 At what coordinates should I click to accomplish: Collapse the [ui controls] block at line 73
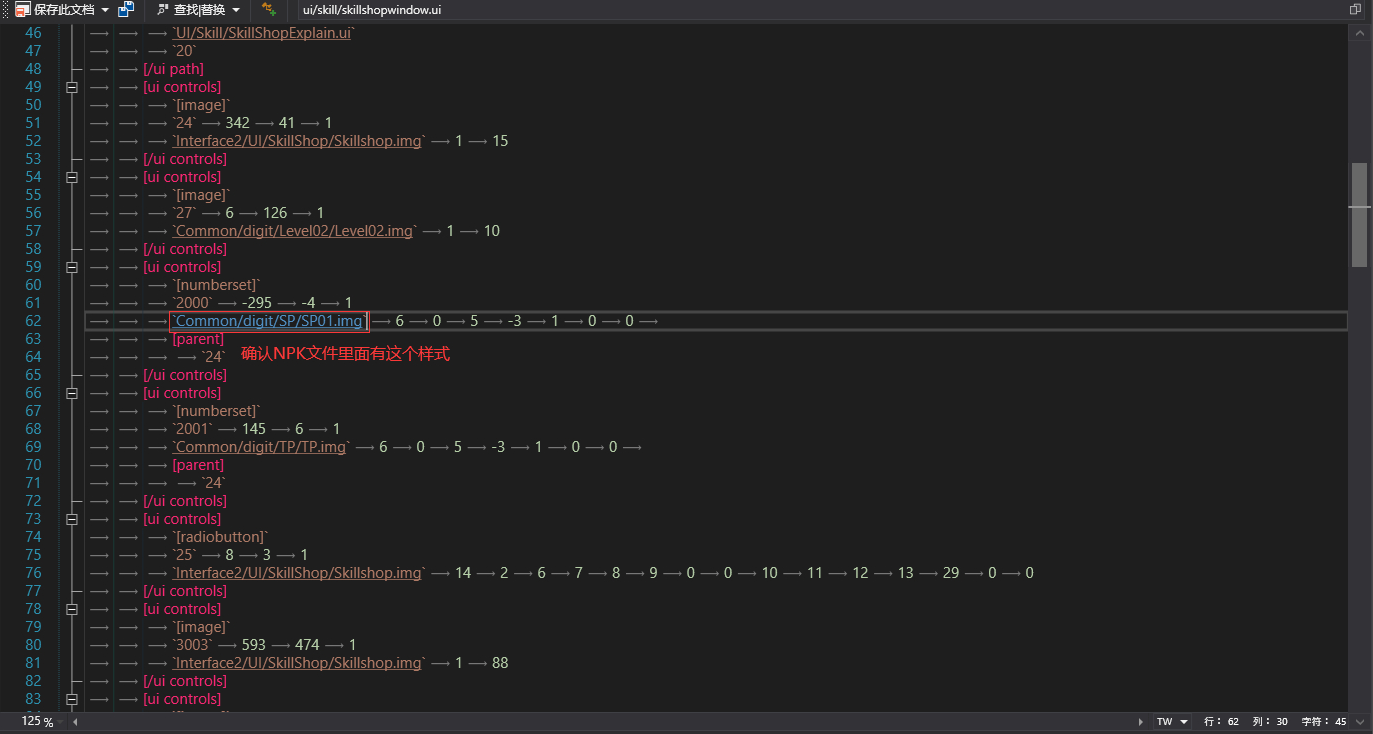(x=71, y=519)
